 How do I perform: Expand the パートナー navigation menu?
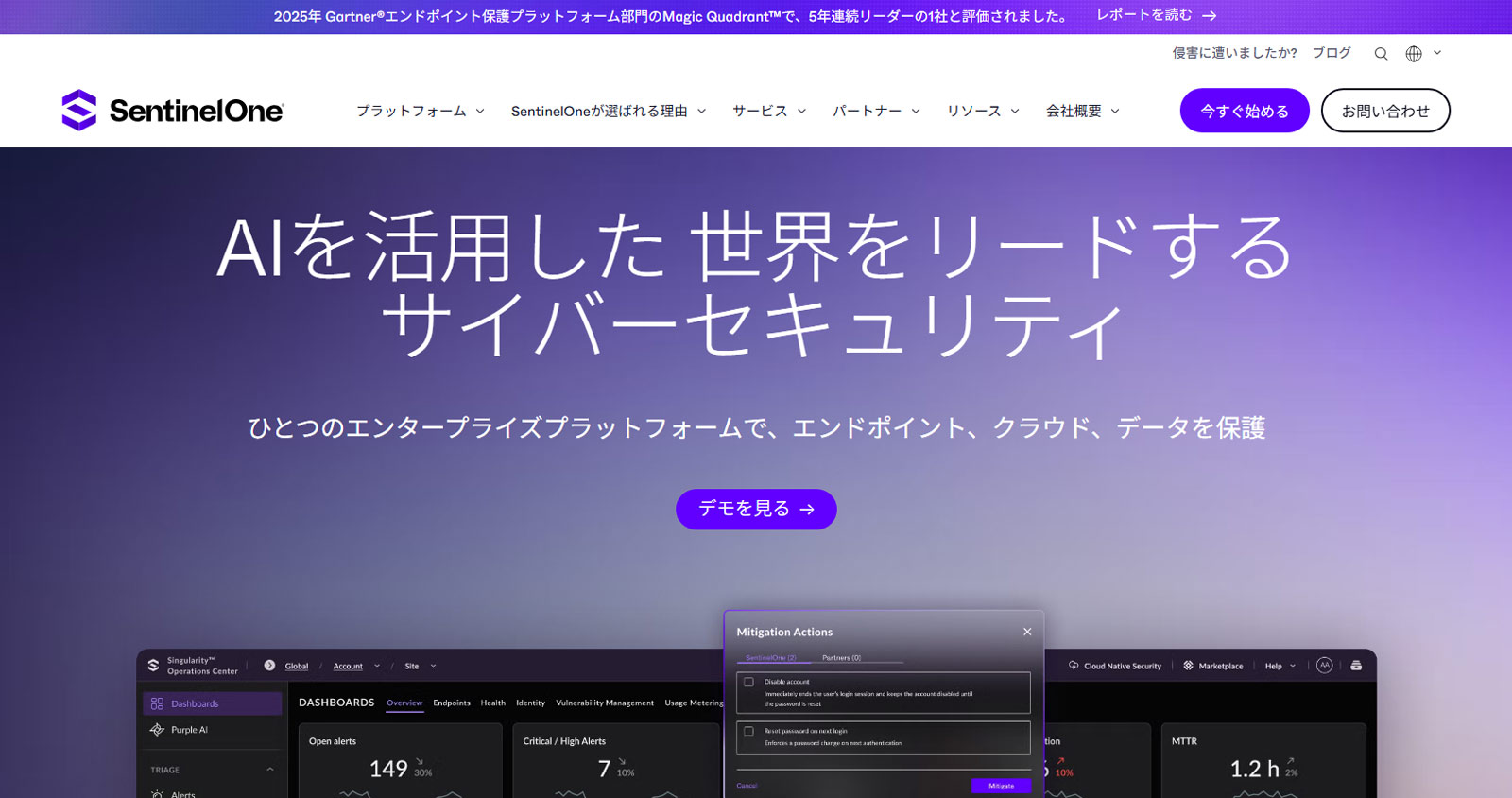(x=876, y=111)
